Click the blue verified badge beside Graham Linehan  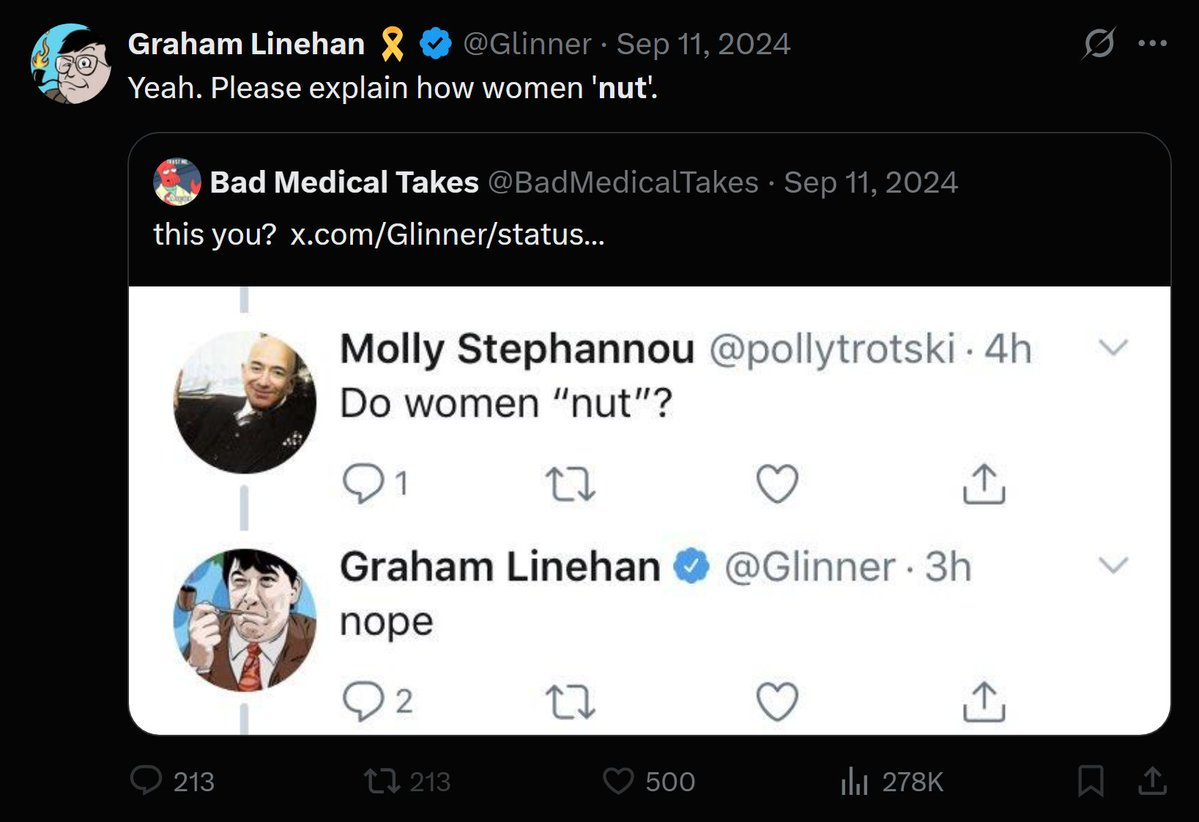[436, 44]
